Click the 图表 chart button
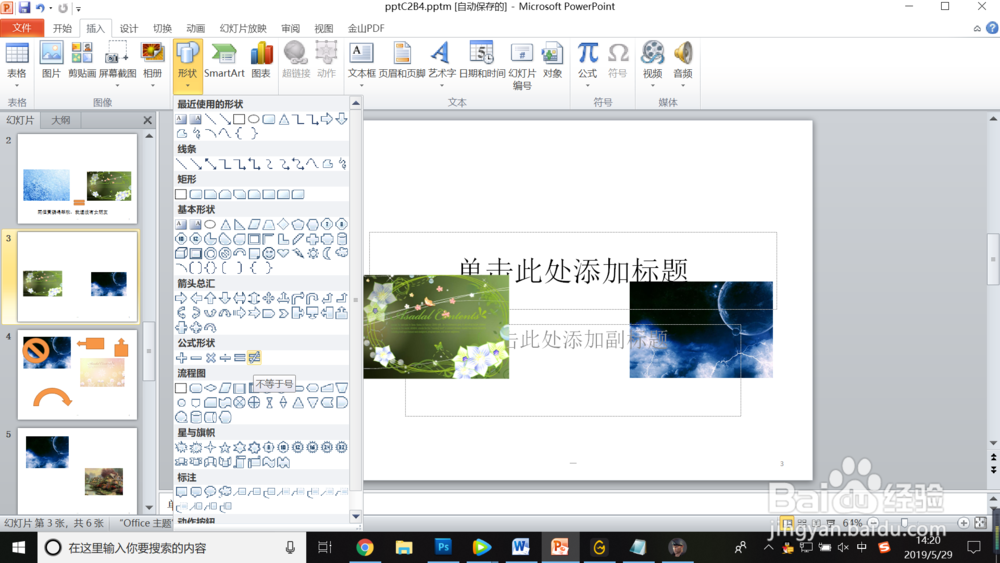 [261, 60]
